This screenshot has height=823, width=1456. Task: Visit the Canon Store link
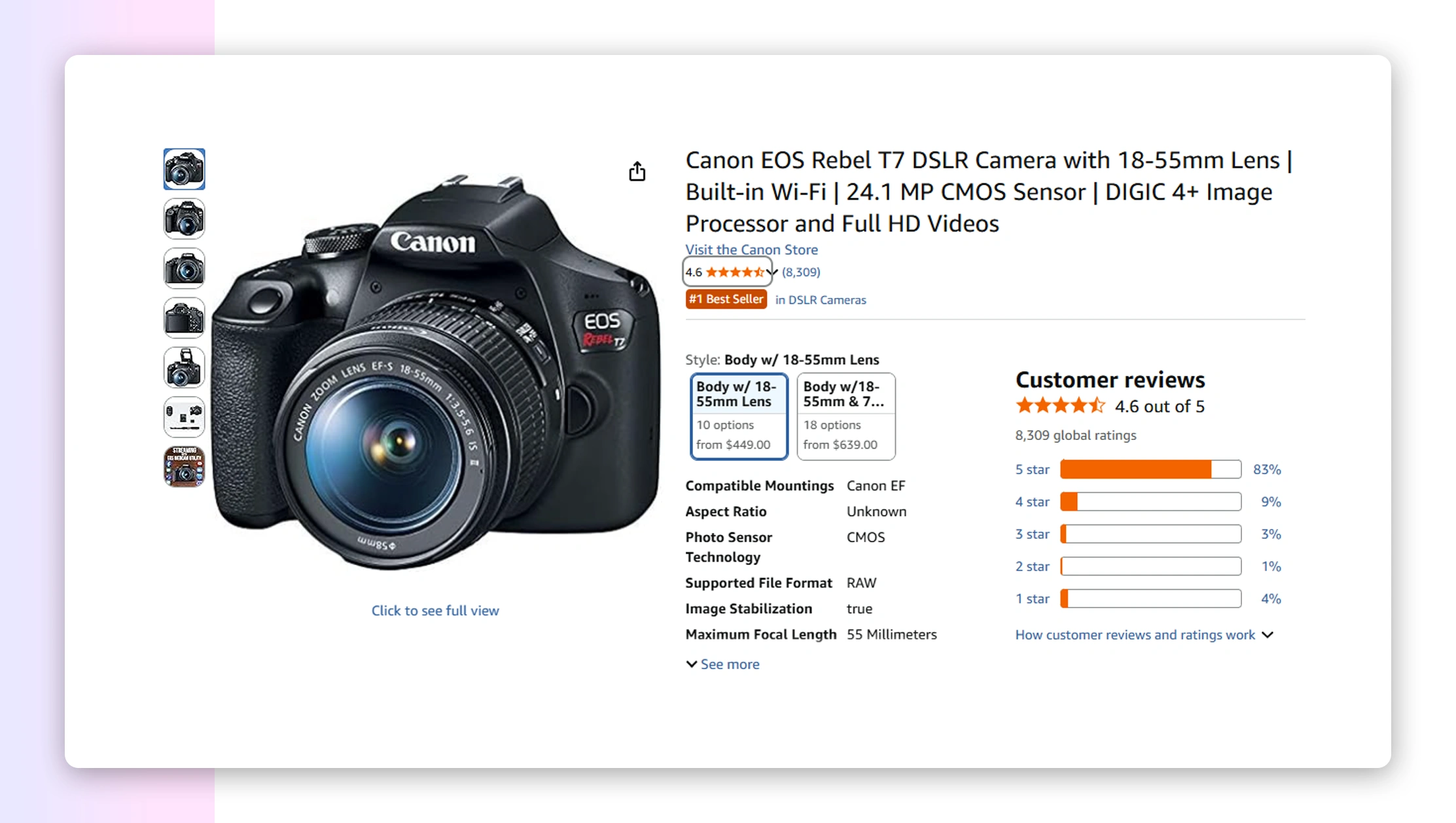(x=751, y=249)
